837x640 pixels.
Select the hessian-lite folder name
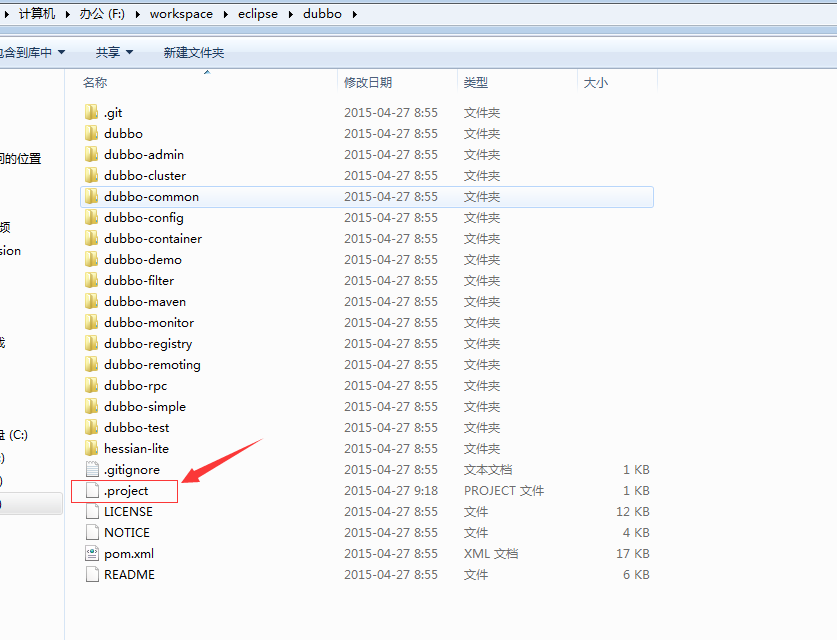point(136,448)
